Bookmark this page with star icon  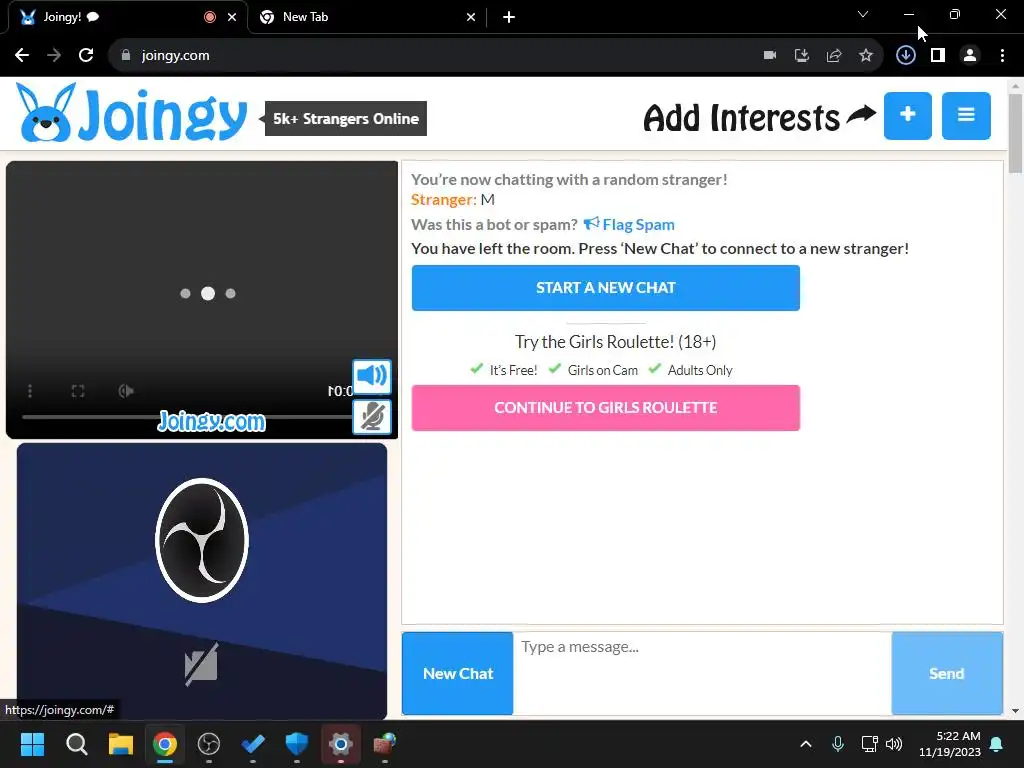click(x=866, y=56)
